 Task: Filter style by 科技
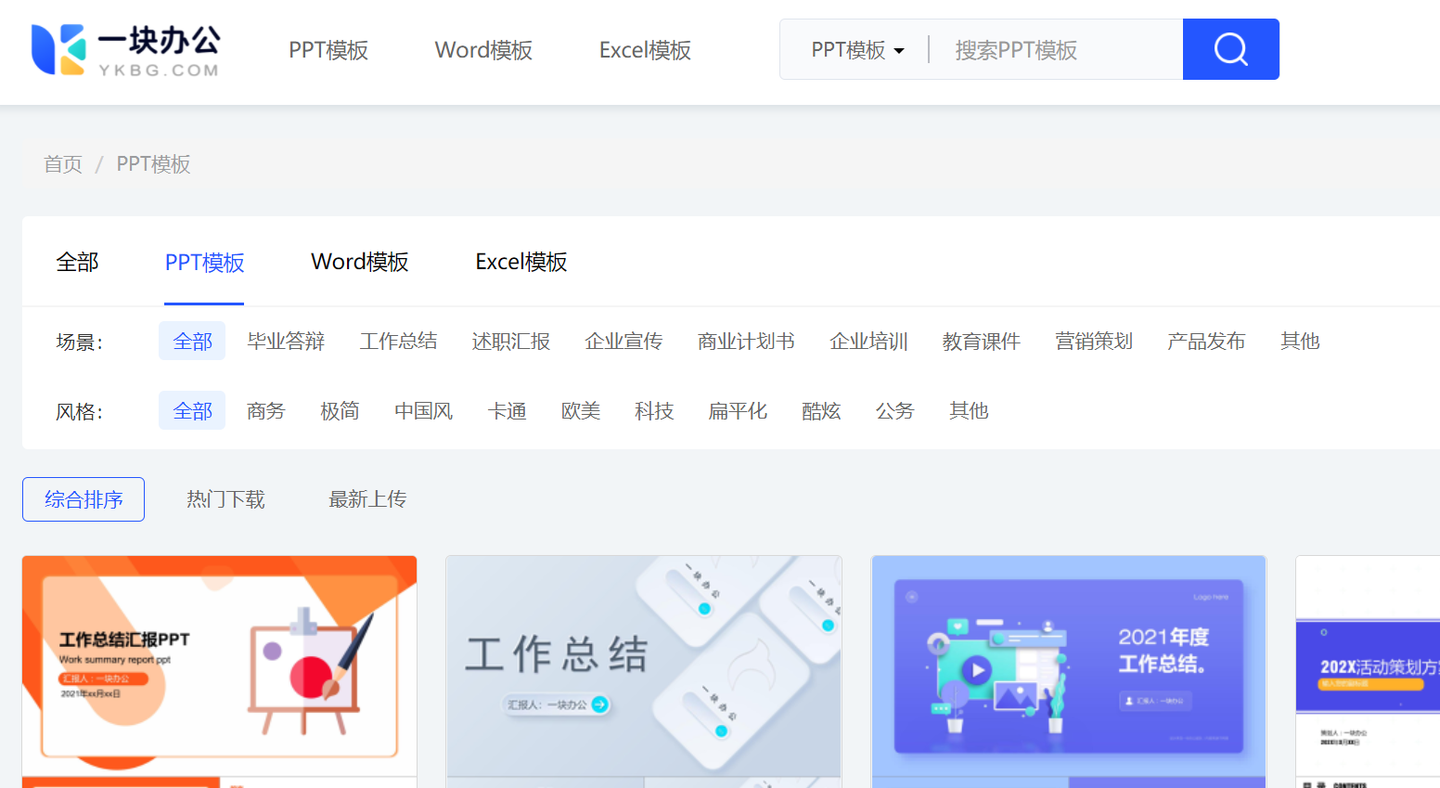point(654,411)
